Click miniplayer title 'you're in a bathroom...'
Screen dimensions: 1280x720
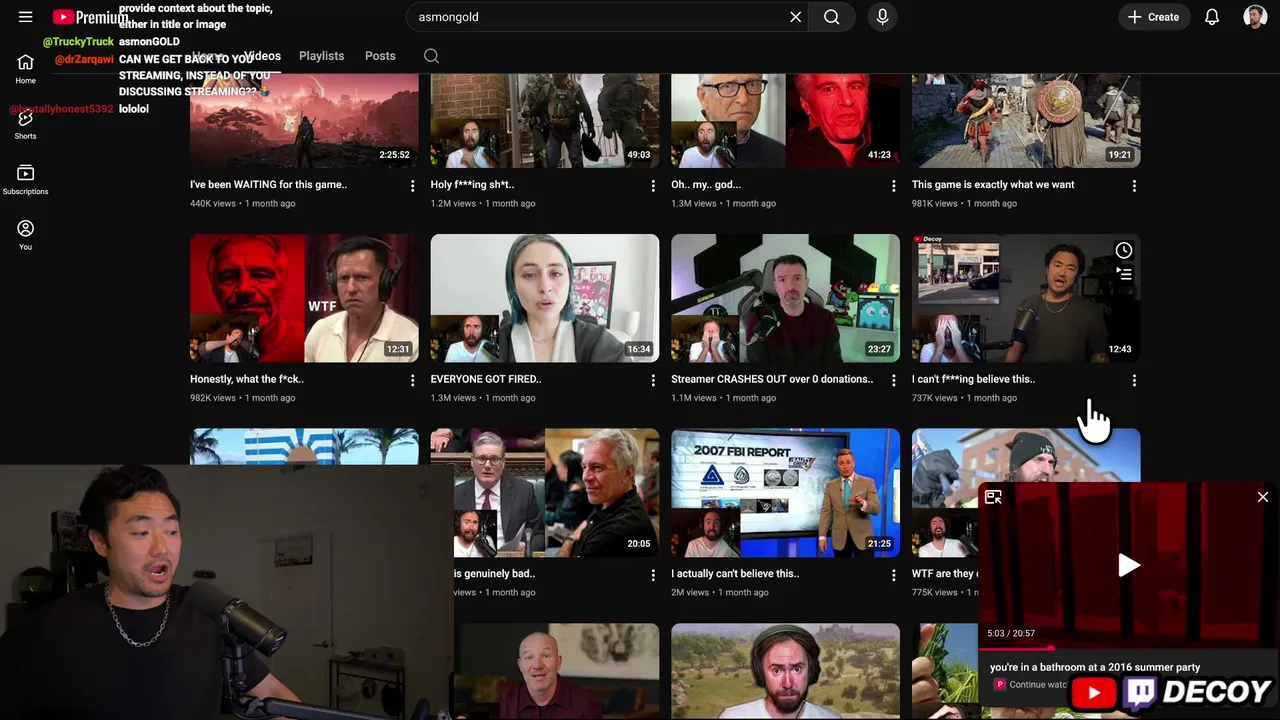1095,667
